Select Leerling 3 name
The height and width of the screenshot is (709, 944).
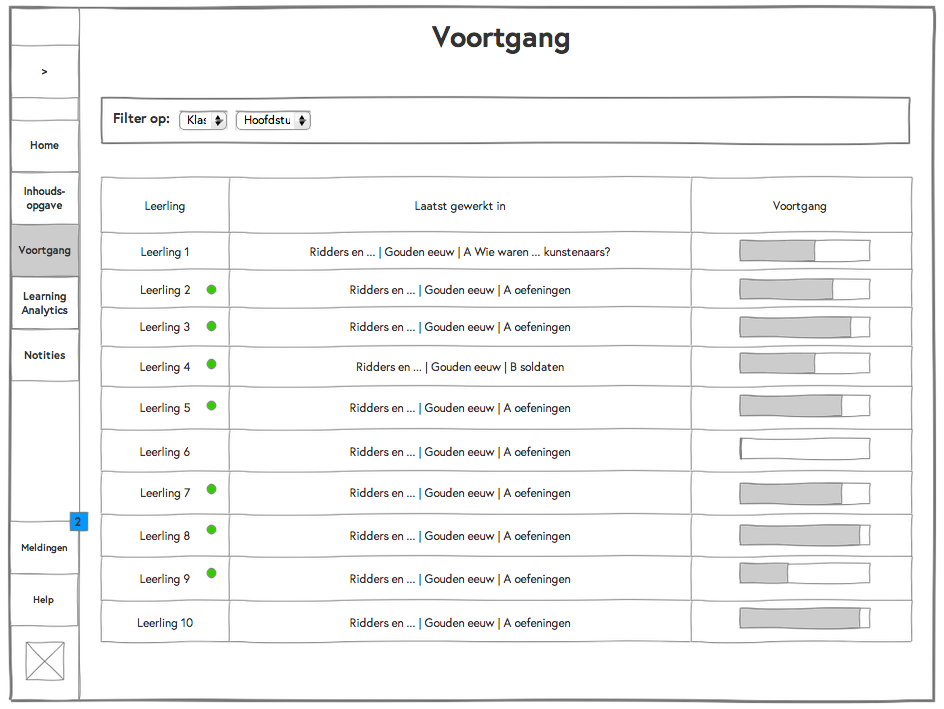tap(165, 327)
